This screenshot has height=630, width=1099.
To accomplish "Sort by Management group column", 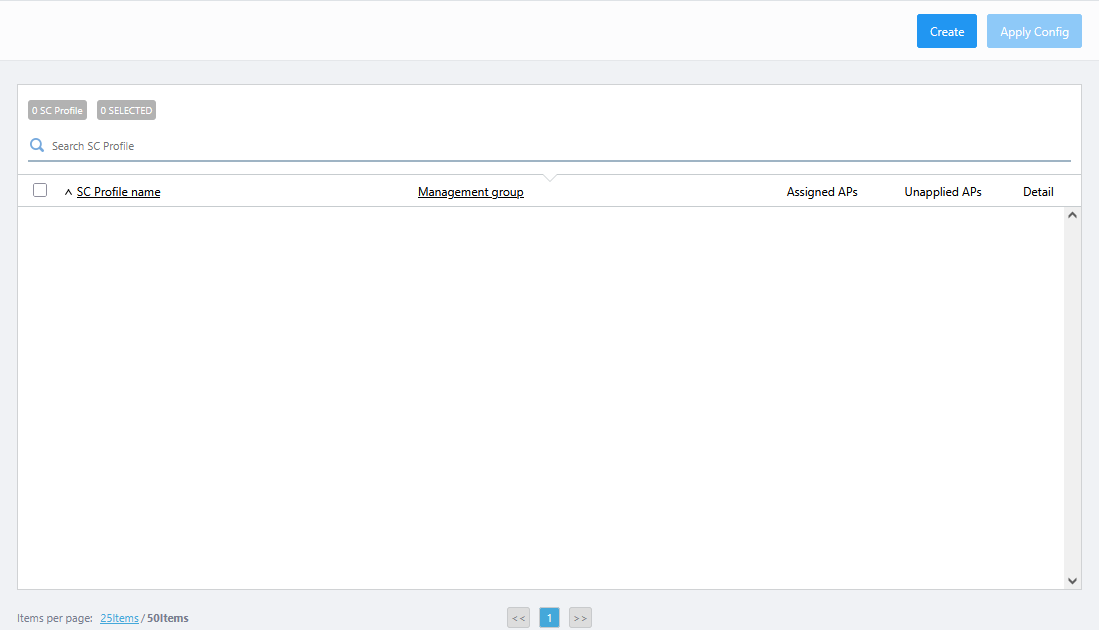I will click(470, 192).
